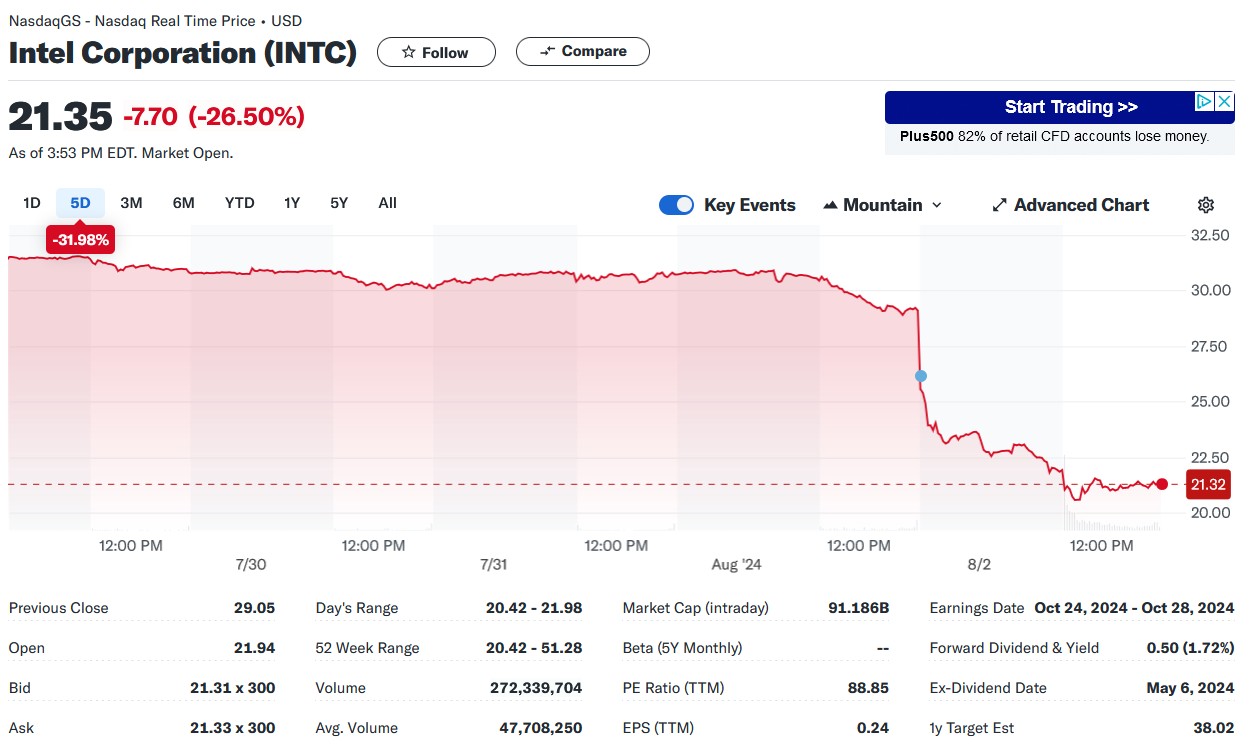The image size is (1258, 756).
Task: Click the -31.98% change badge
Action: 80,240
